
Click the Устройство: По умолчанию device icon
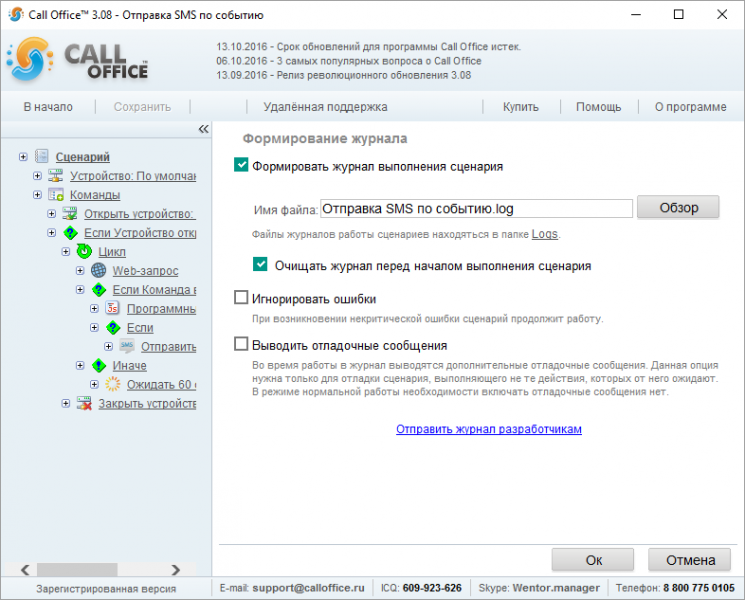56,175
